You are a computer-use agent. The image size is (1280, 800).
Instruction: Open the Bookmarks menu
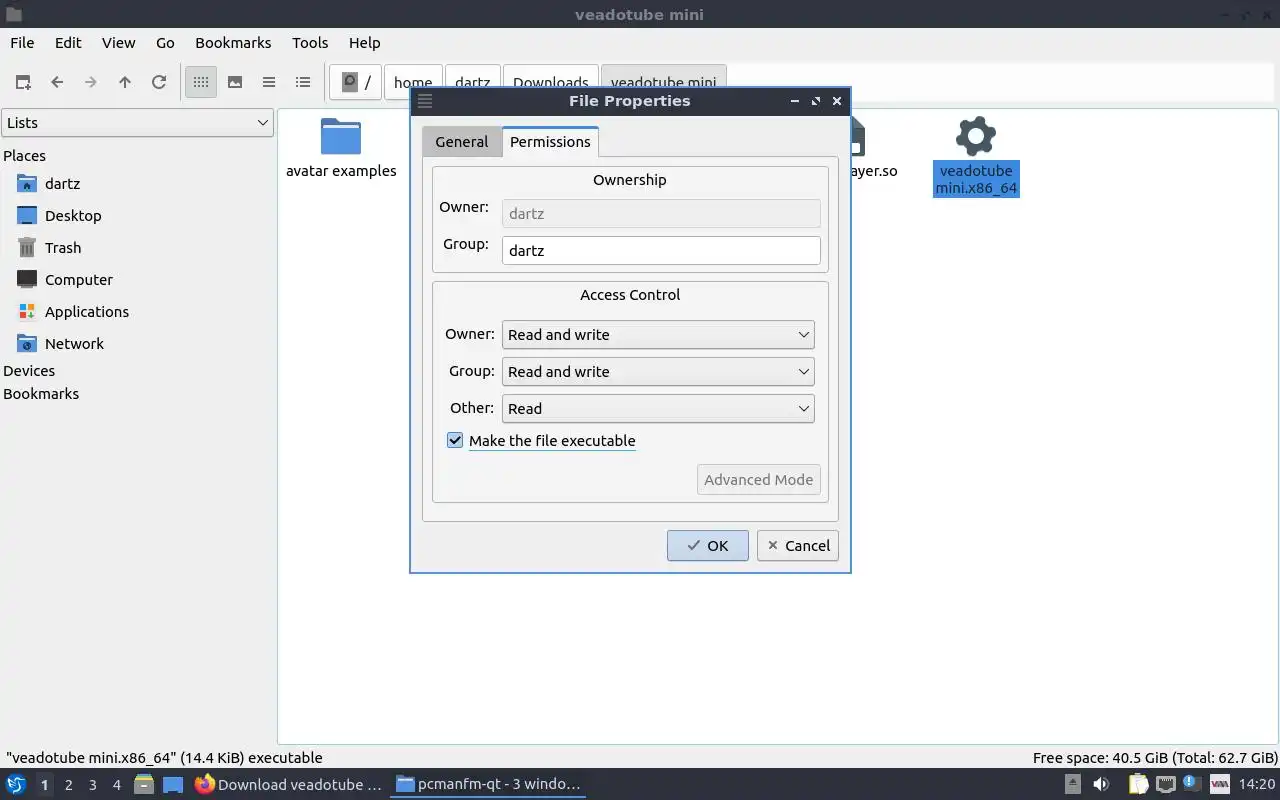click(x=233, y=43)
